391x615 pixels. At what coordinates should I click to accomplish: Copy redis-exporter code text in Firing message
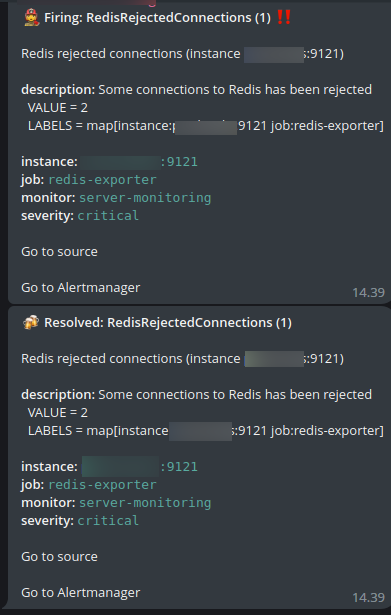[x=102, y=180]
